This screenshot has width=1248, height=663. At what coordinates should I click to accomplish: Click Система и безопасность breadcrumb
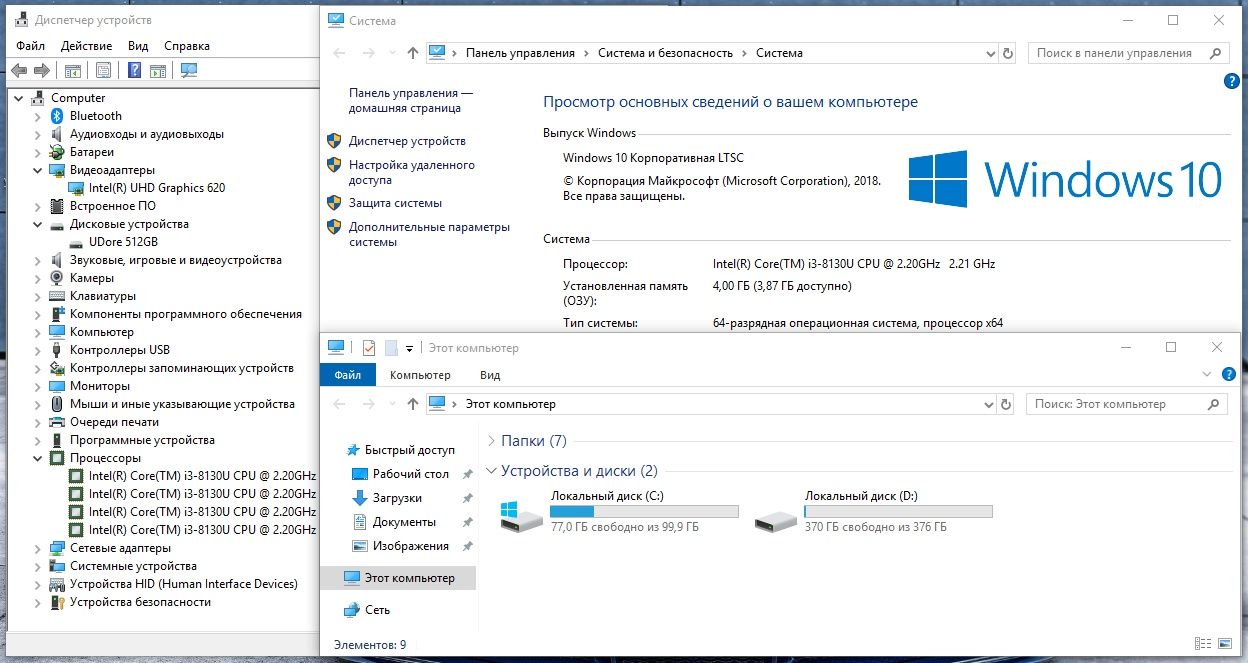coord(665,53)
